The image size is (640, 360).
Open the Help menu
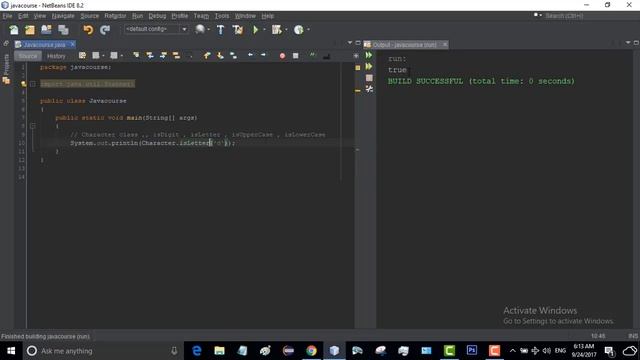268,16
